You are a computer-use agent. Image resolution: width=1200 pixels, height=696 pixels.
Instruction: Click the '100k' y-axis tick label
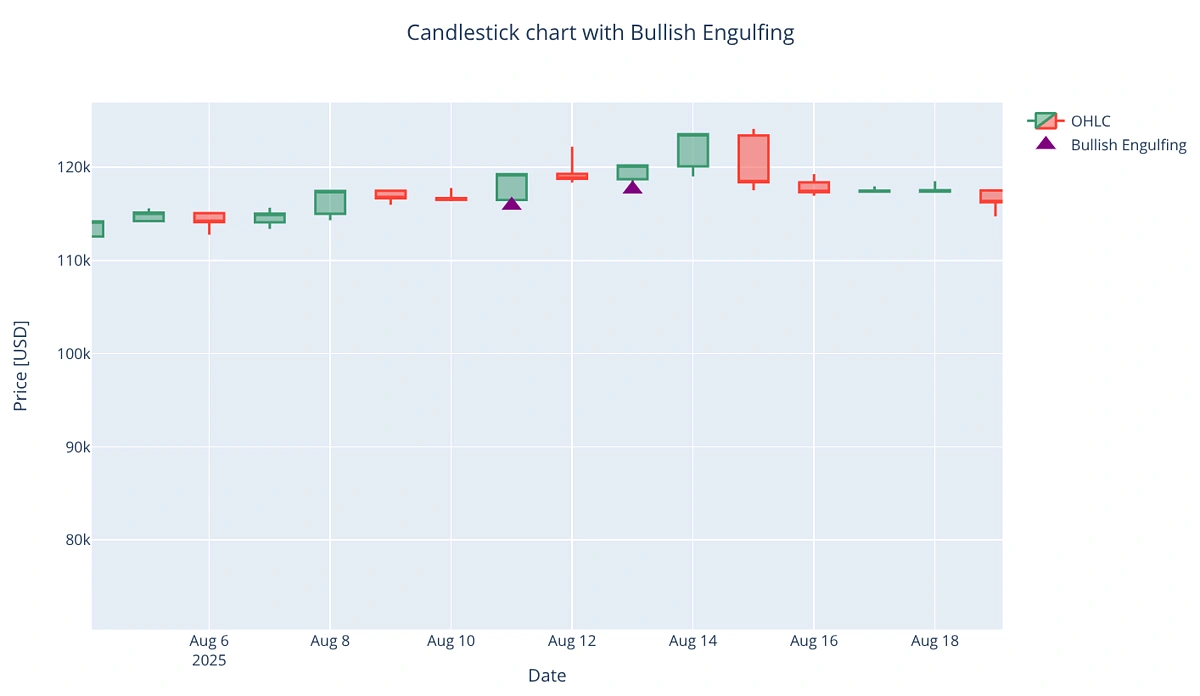coord(74,354)
